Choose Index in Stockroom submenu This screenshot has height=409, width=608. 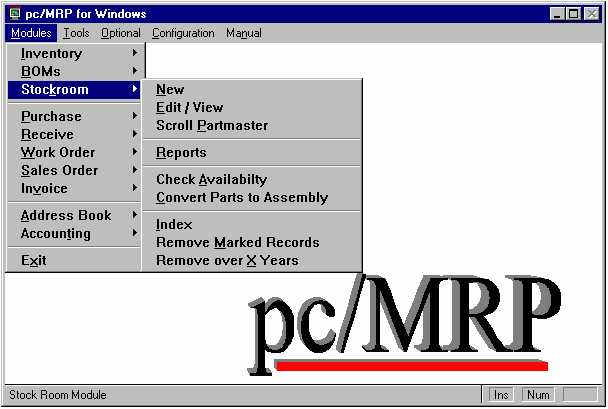[x=252, y=224]
